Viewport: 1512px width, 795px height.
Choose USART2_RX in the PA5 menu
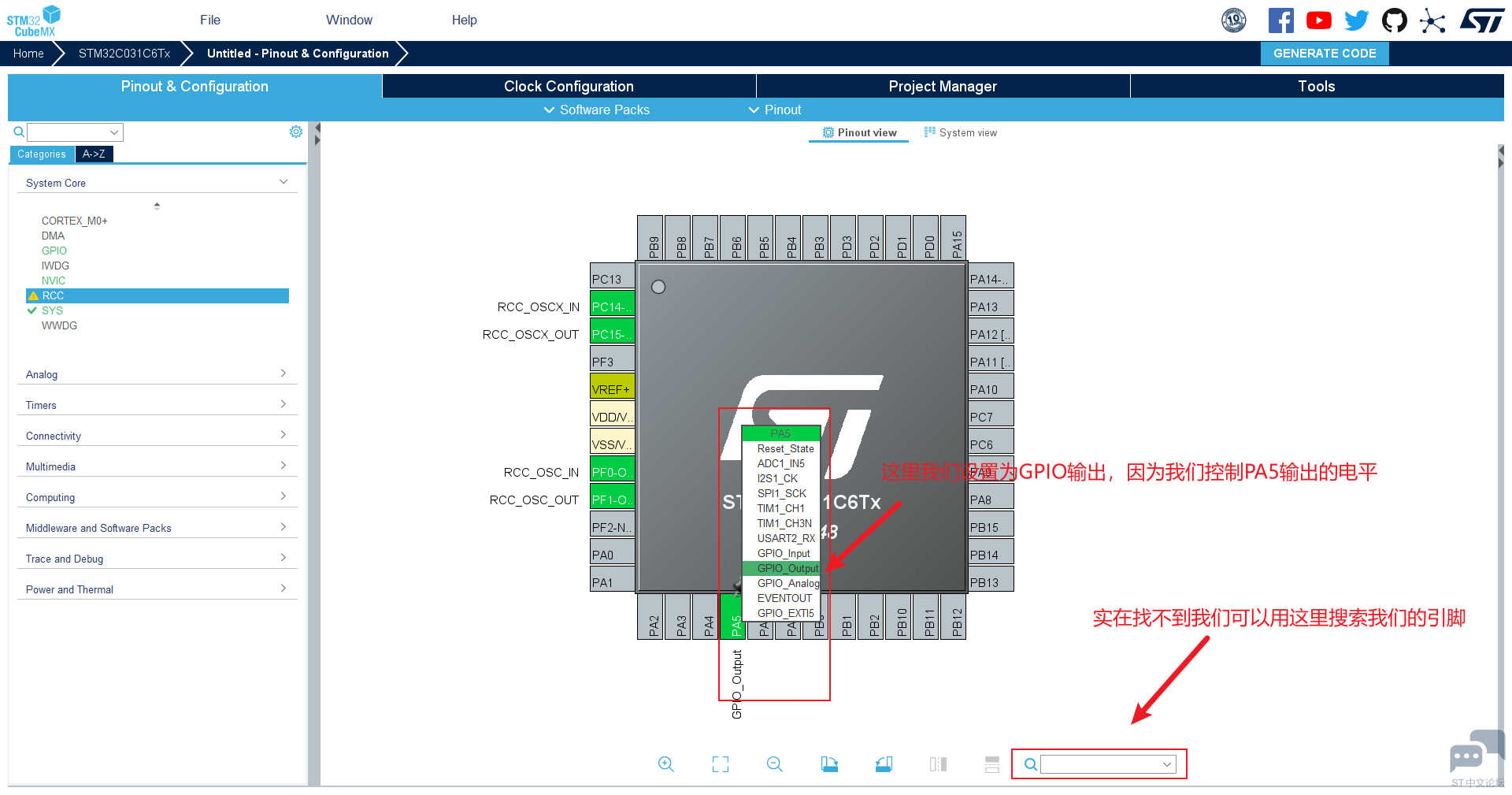coord(781,538)
